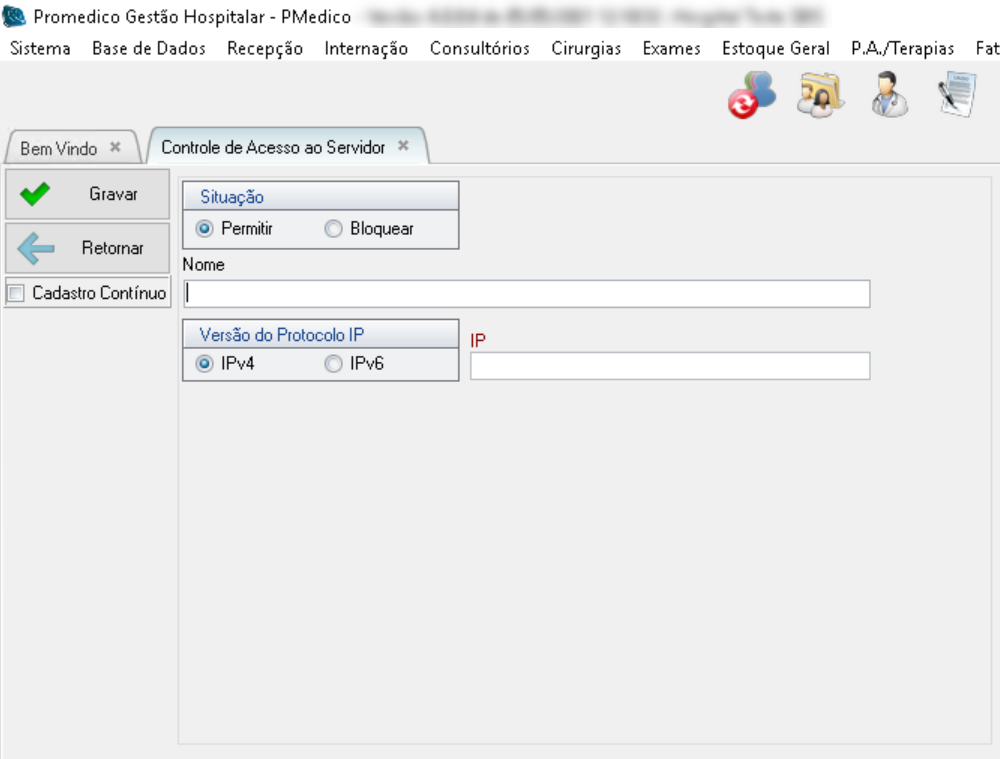Screen dimensions: 1000x759
Task: Select the Permitir radio option
Action: [205, 229]
